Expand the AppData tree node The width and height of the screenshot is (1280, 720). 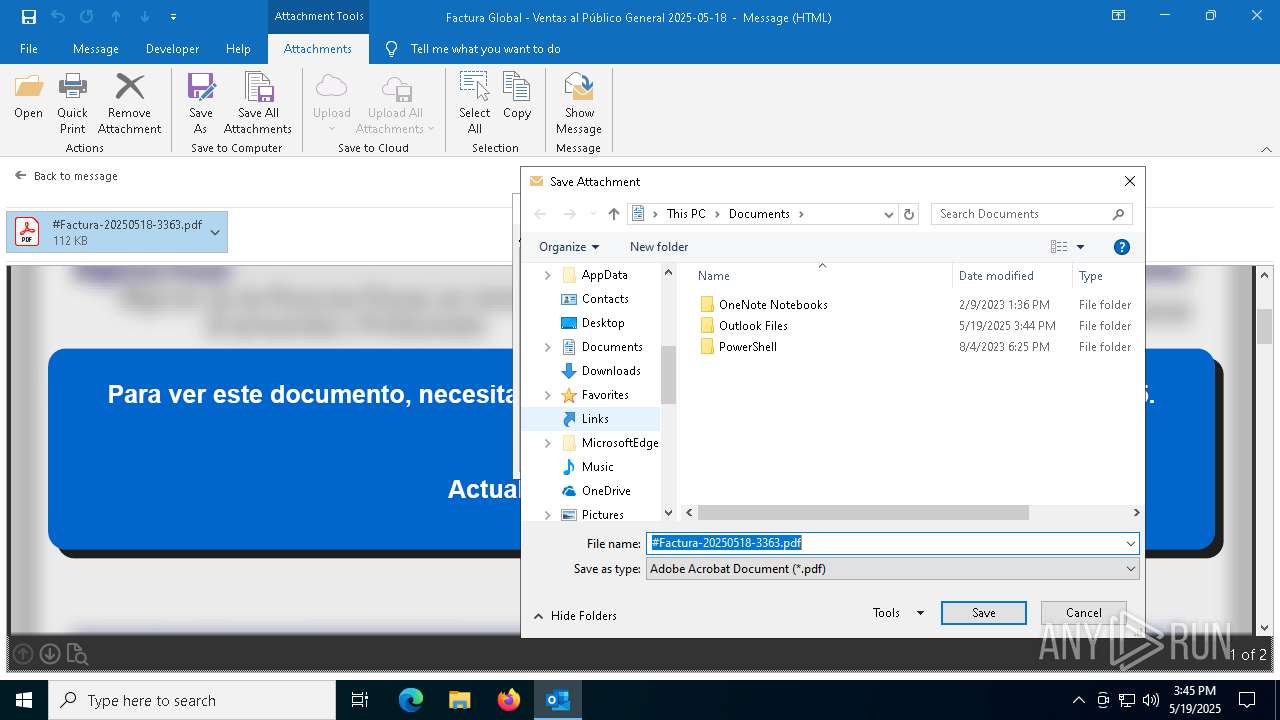[547, 275]
